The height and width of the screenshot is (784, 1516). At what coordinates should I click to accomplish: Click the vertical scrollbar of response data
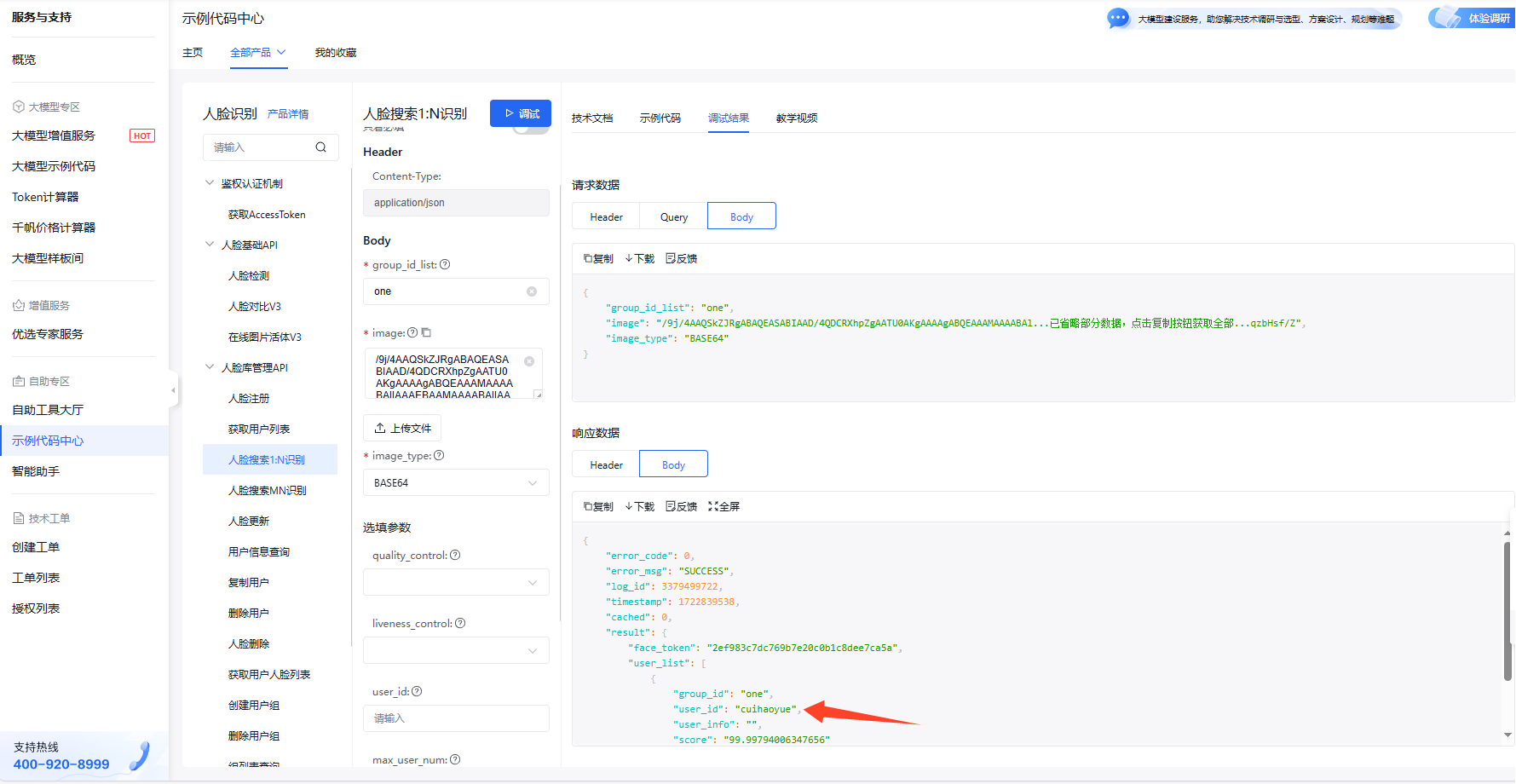tap(1507, 611)
